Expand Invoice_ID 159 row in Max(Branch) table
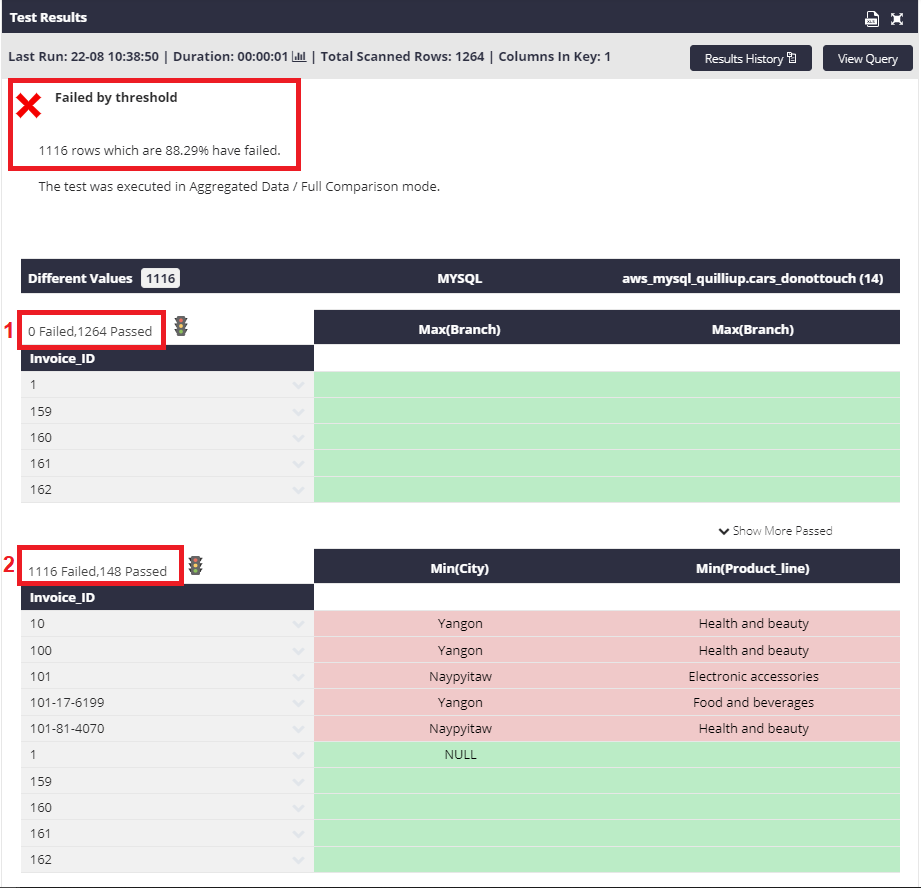 (x=298, y=412)
